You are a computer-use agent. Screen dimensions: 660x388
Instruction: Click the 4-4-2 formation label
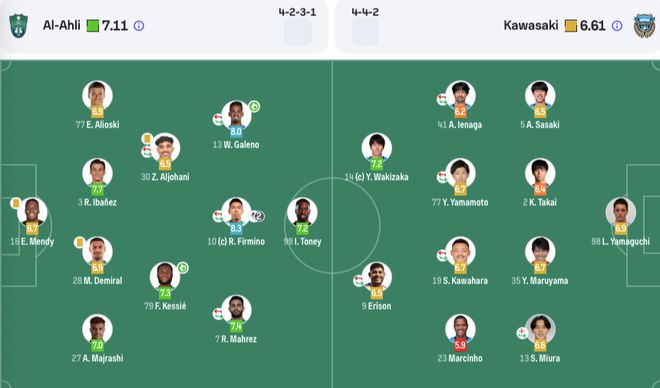365,12
